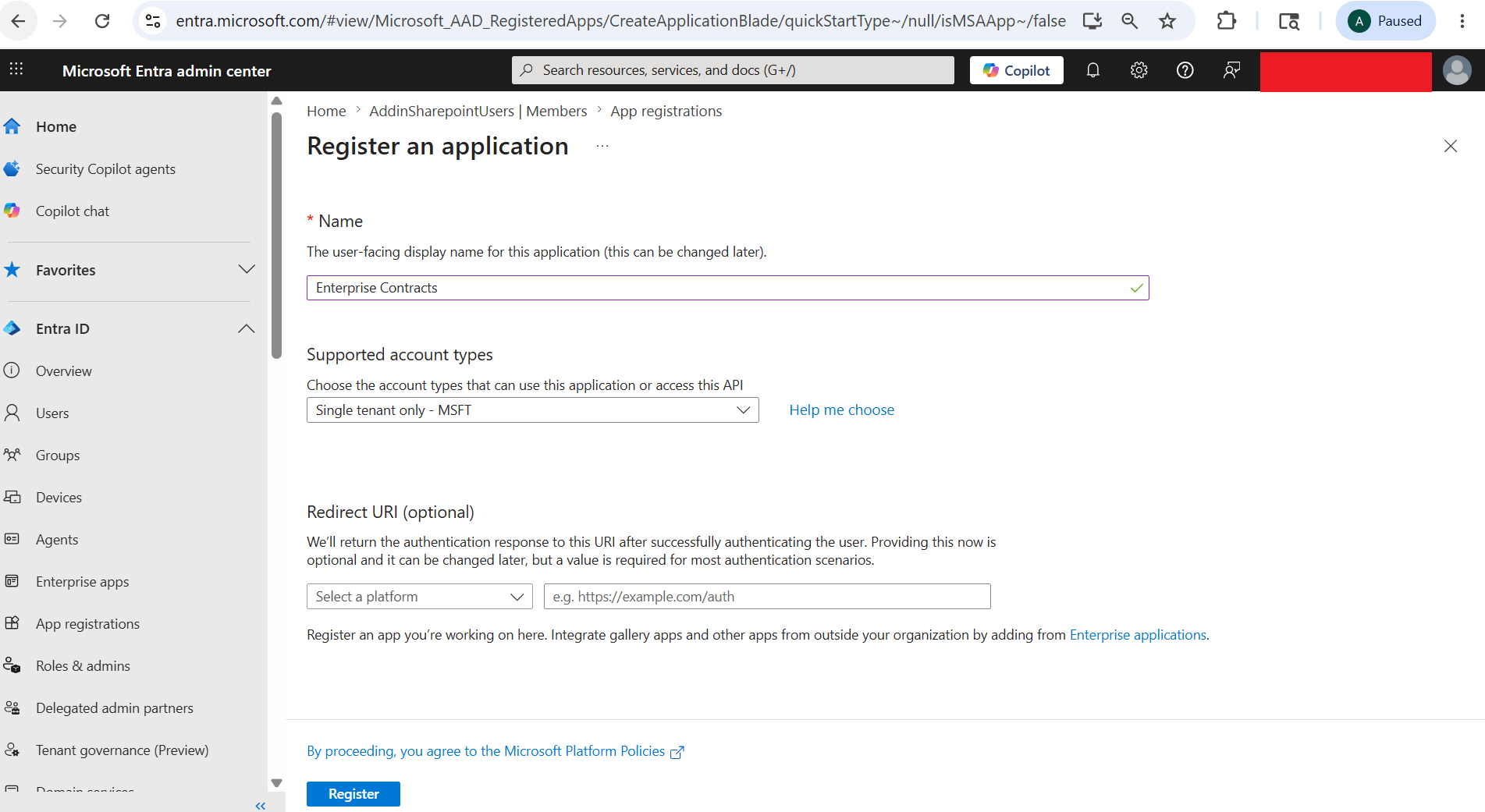Open the Select a platform dropdown
The image size is (1485, 812).
click(420, 597)
